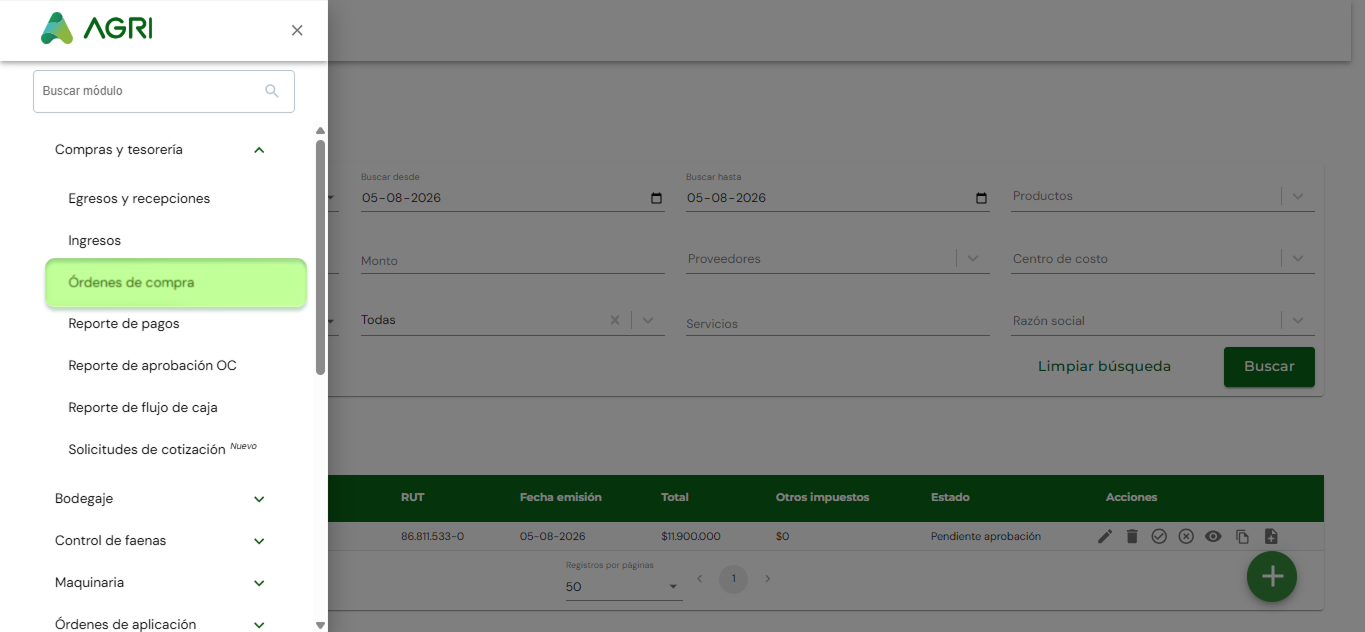Open the Productos dropdown

click(1297, 197)
